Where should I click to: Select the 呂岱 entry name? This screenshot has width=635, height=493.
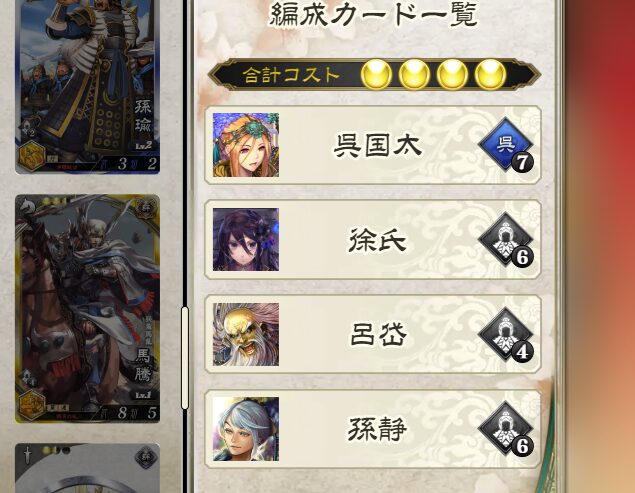pyautogui.click(x=378, y=335)
